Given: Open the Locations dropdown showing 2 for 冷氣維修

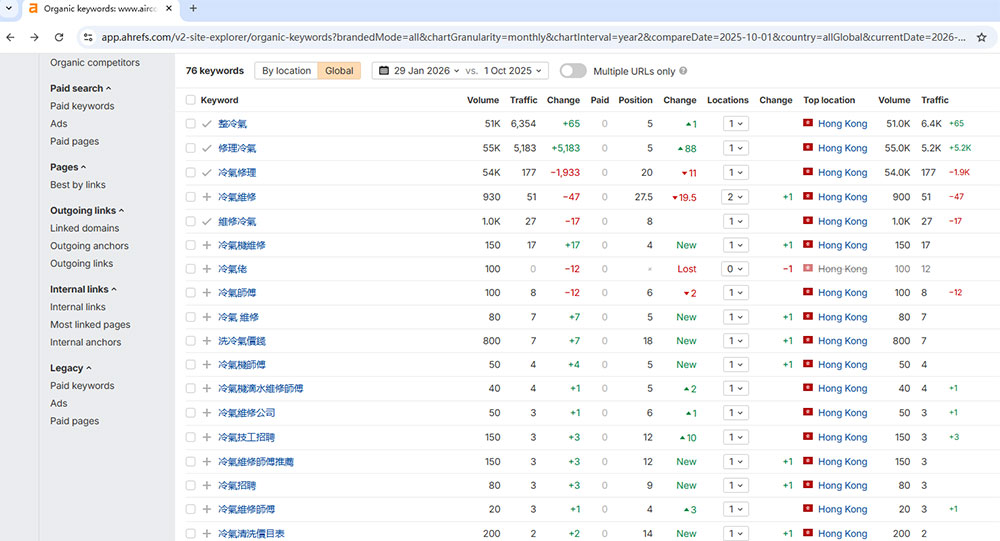Looking at the screenshot, I should pos(735,197).
